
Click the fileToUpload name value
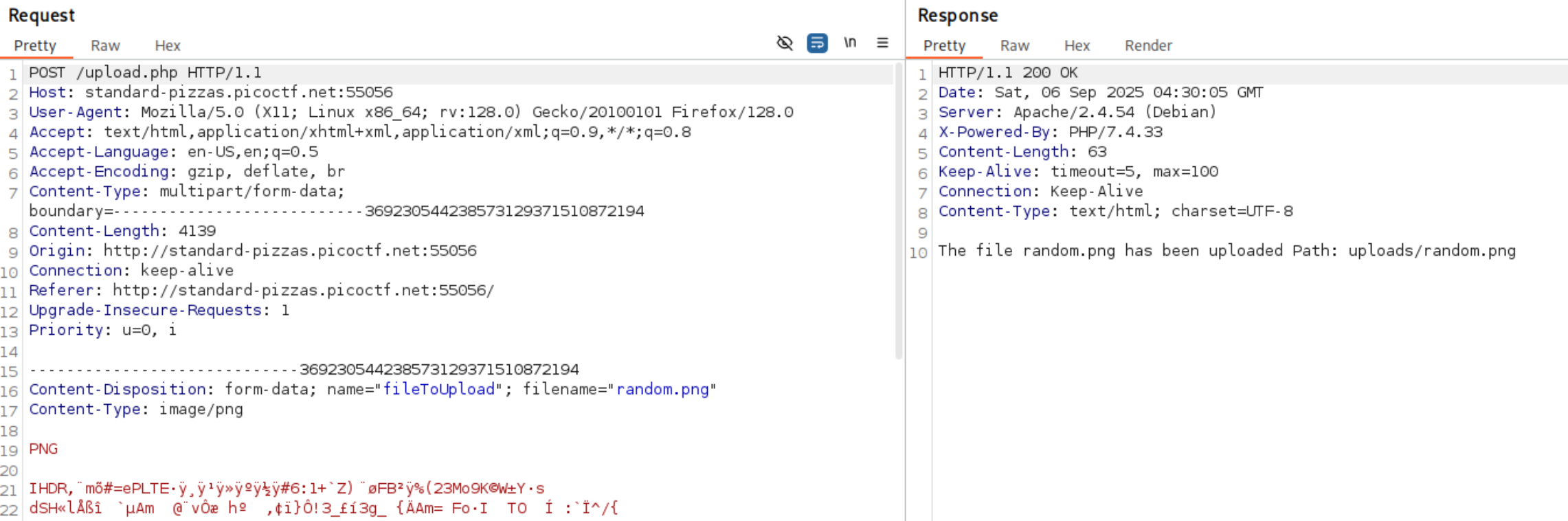(x=438, y=389)
